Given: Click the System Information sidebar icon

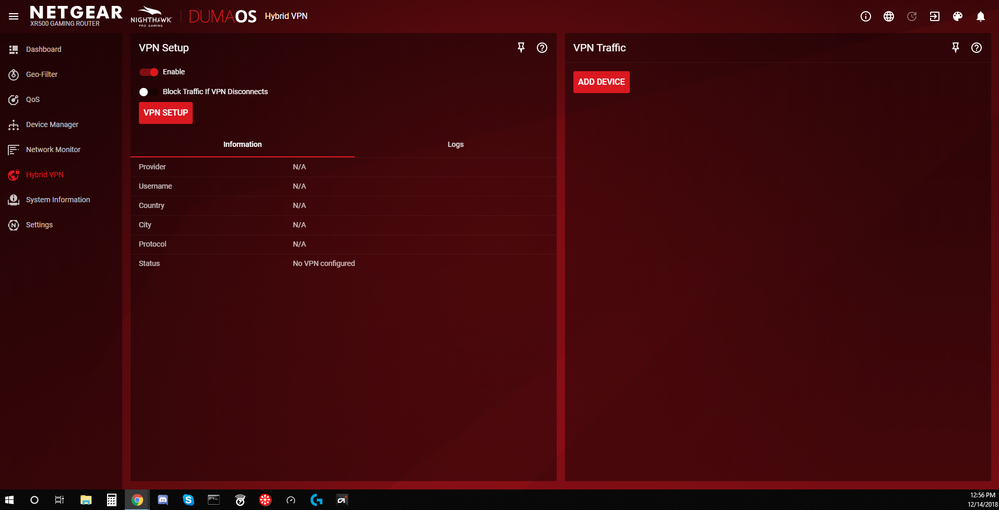Looking at the screenshot, I should pyautogui.click(x=13, y=200).
